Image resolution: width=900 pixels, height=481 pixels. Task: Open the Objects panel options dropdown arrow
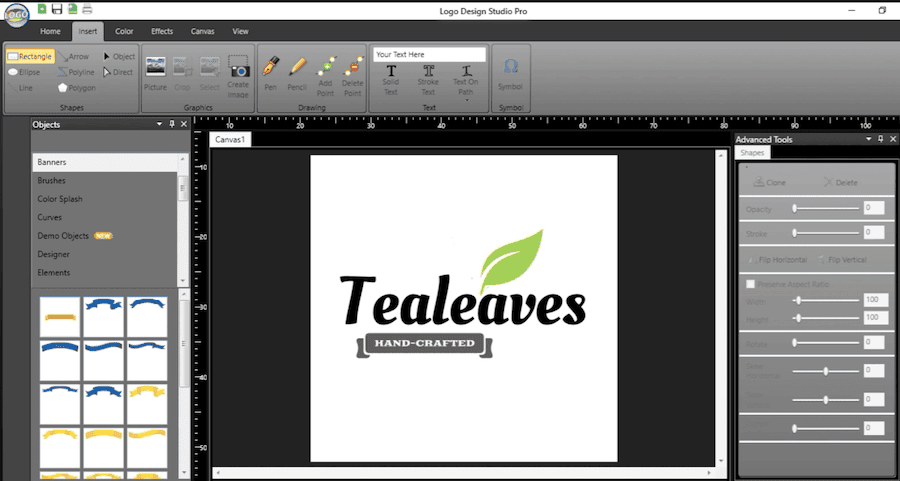point(158,125)
